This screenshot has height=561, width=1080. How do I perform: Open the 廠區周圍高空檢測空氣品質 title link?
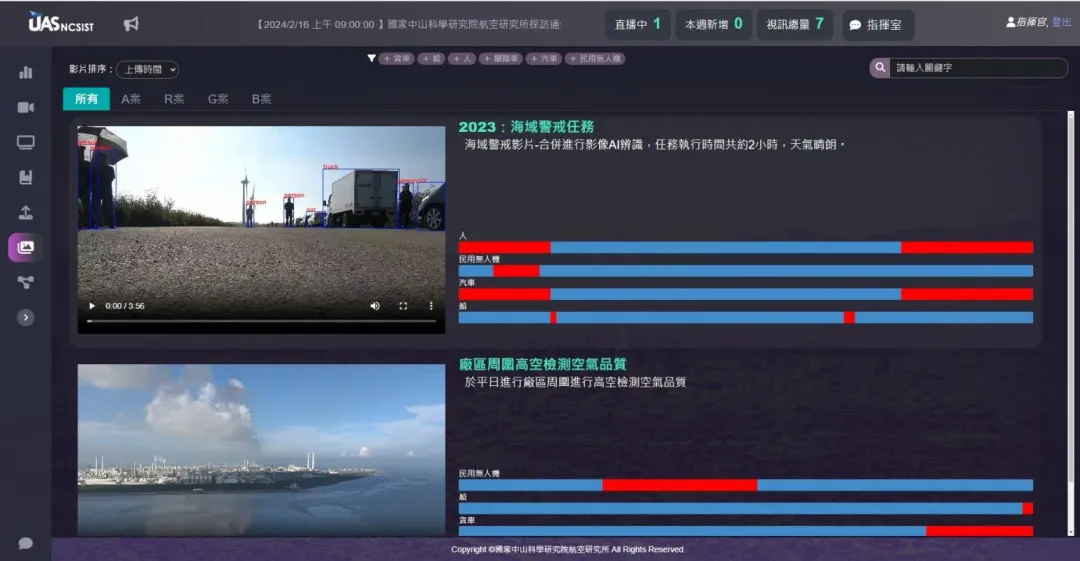(x=543, y=364)
